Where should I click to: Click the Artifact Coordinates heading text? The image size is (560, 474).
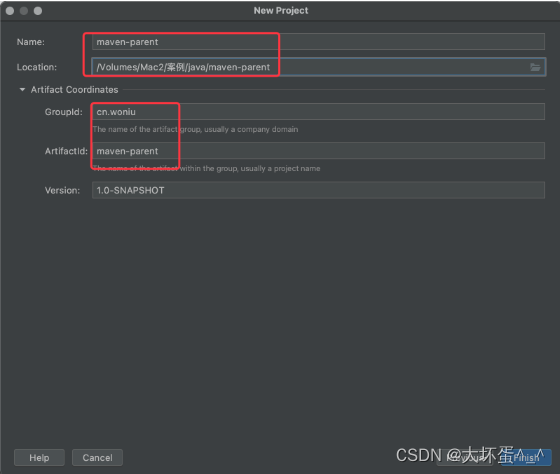(74, 90)
